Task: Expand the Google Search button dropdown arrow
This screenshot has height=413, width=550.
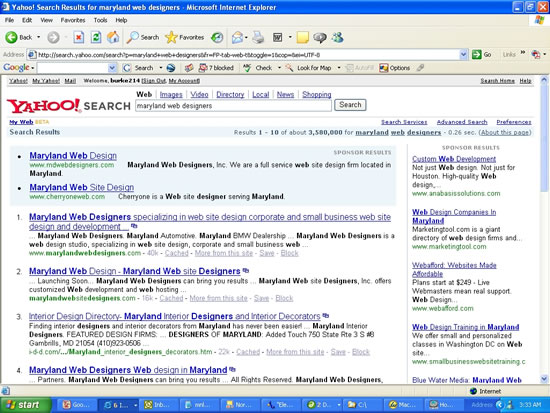Action: point(161,68)
